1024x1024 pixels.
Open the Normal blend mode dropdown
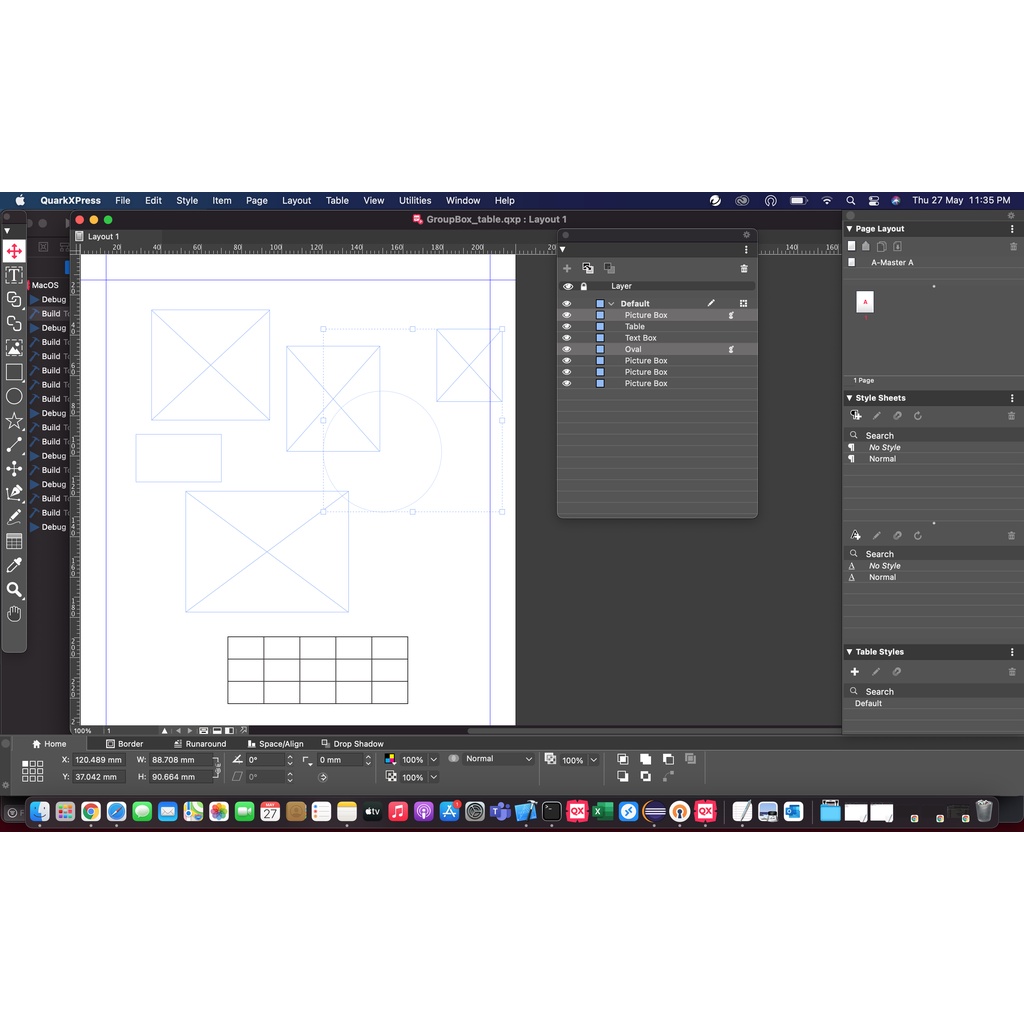[490, 759]
